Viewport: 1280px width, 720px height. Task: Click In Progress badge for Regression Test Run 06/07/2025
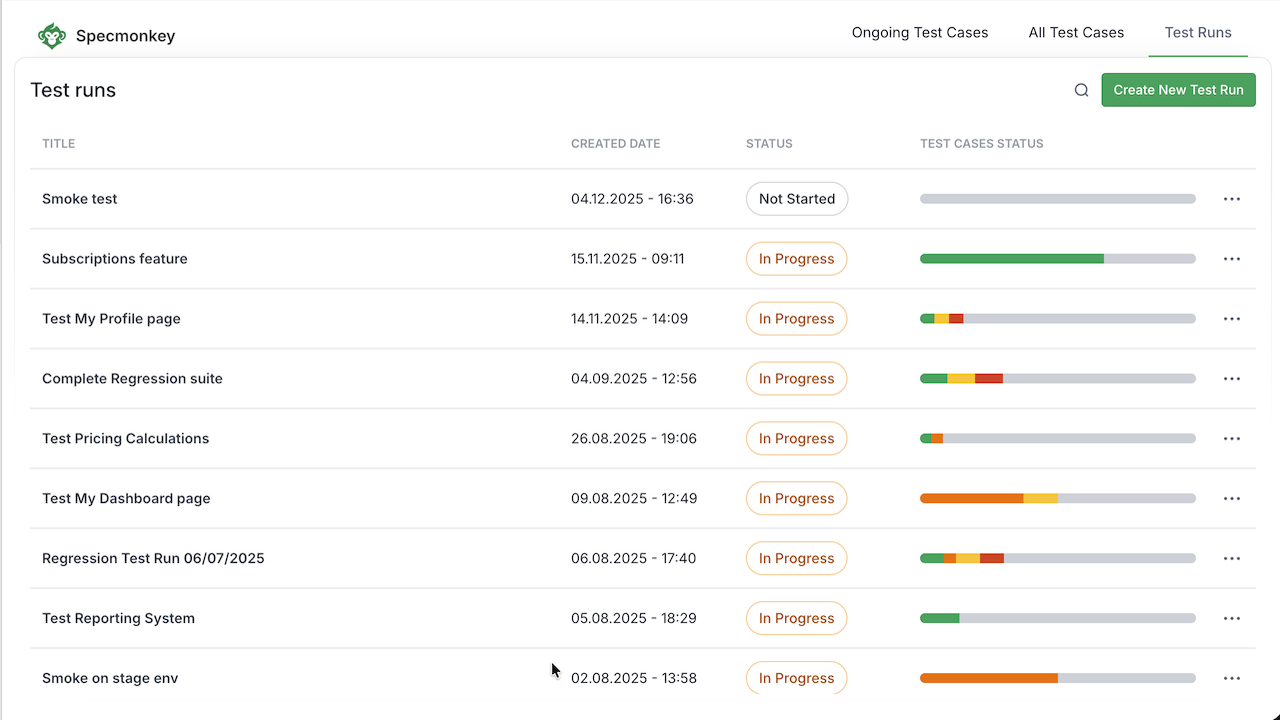796,559
